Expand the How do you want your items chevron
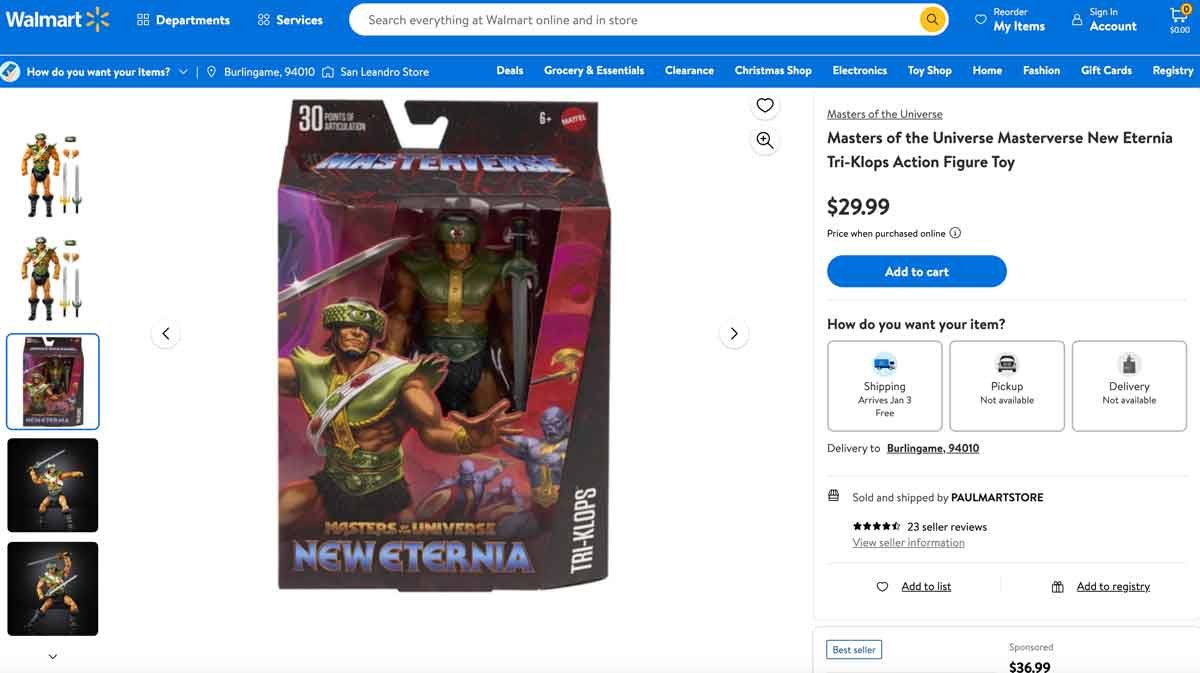The image size is (1200, 673). 185,71
